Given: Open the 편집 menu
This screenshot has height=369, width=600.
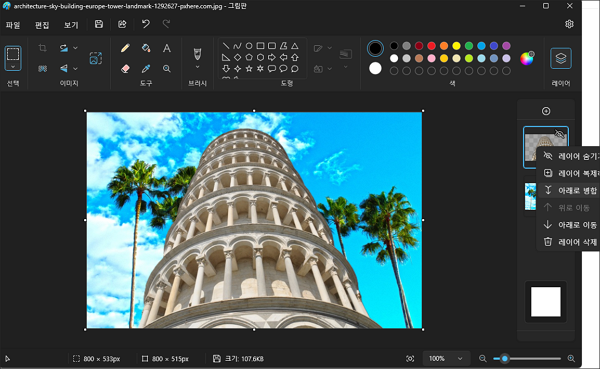Looking at the screenshot, I should (42, 25).
